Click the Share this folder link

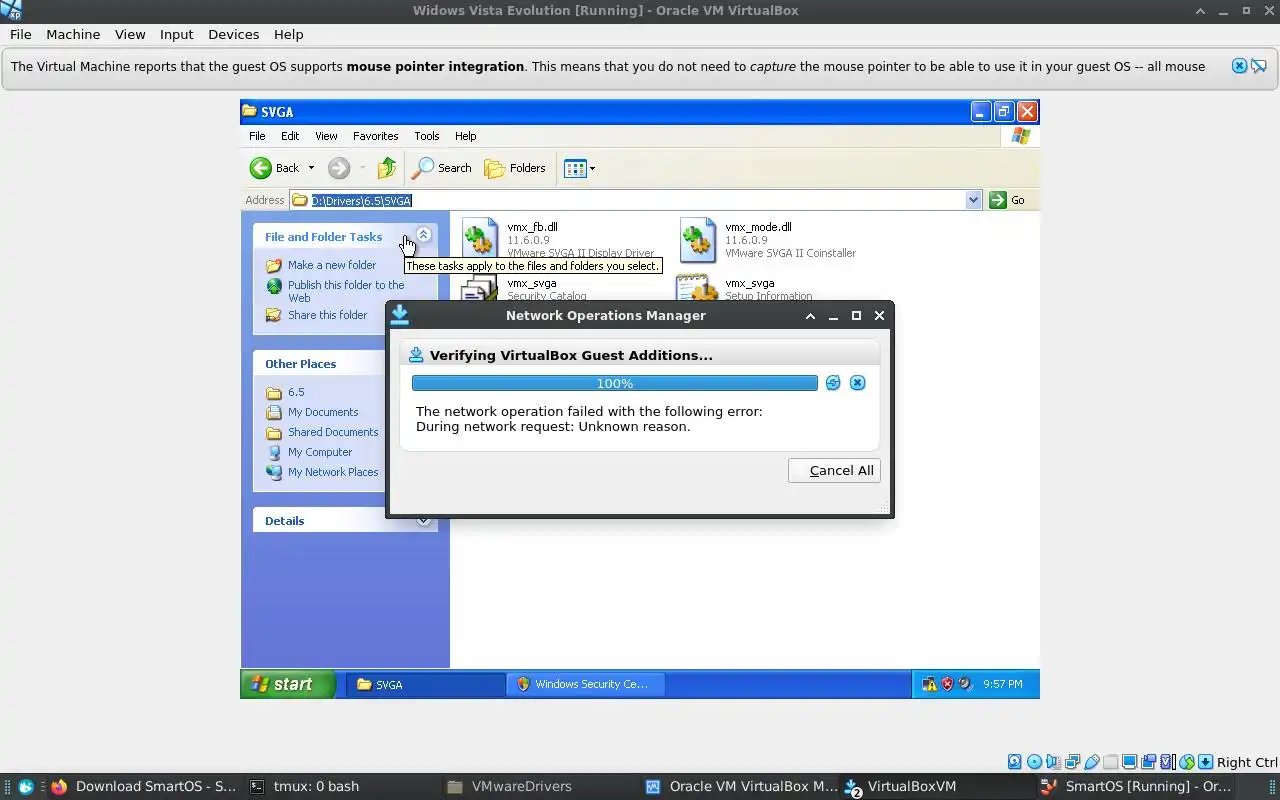(x=327, y=315)
